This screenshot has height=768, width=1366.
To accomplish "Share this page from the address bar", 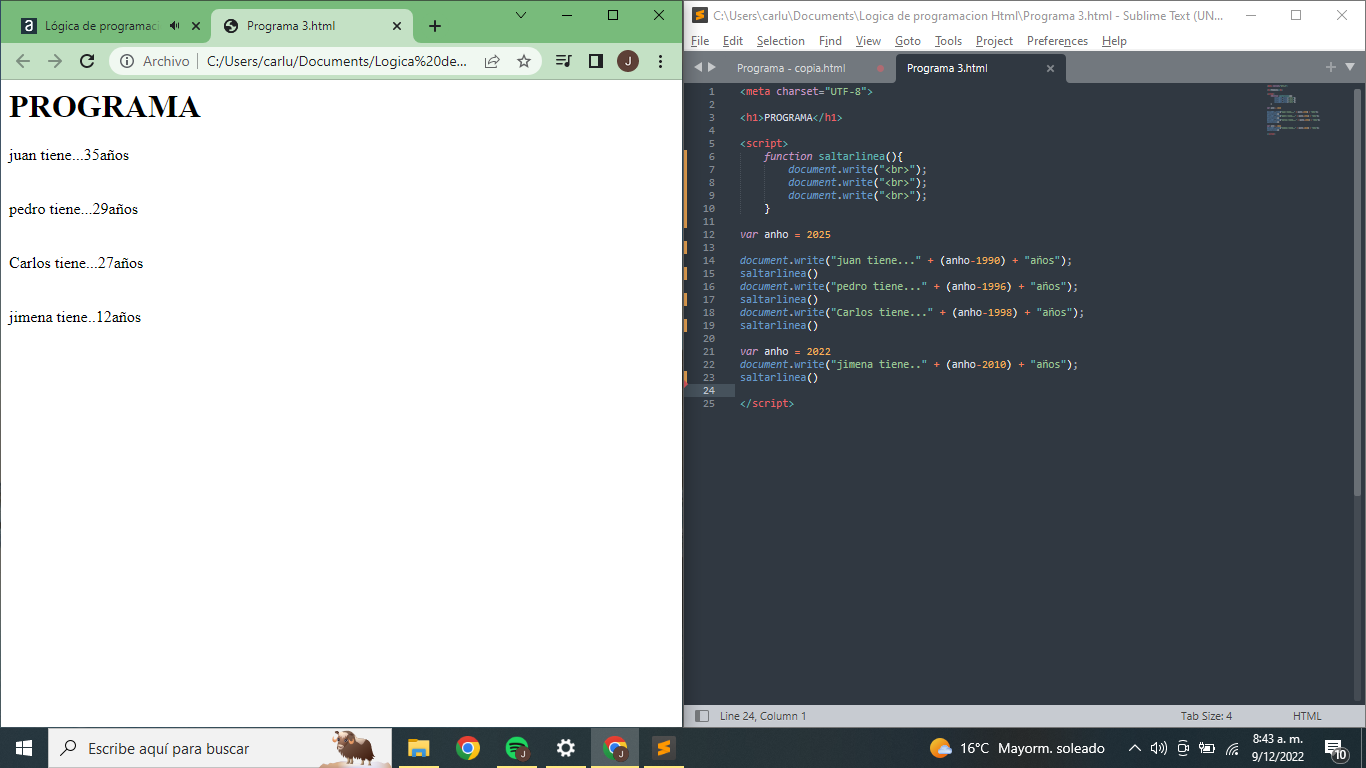I will [492, 61].
